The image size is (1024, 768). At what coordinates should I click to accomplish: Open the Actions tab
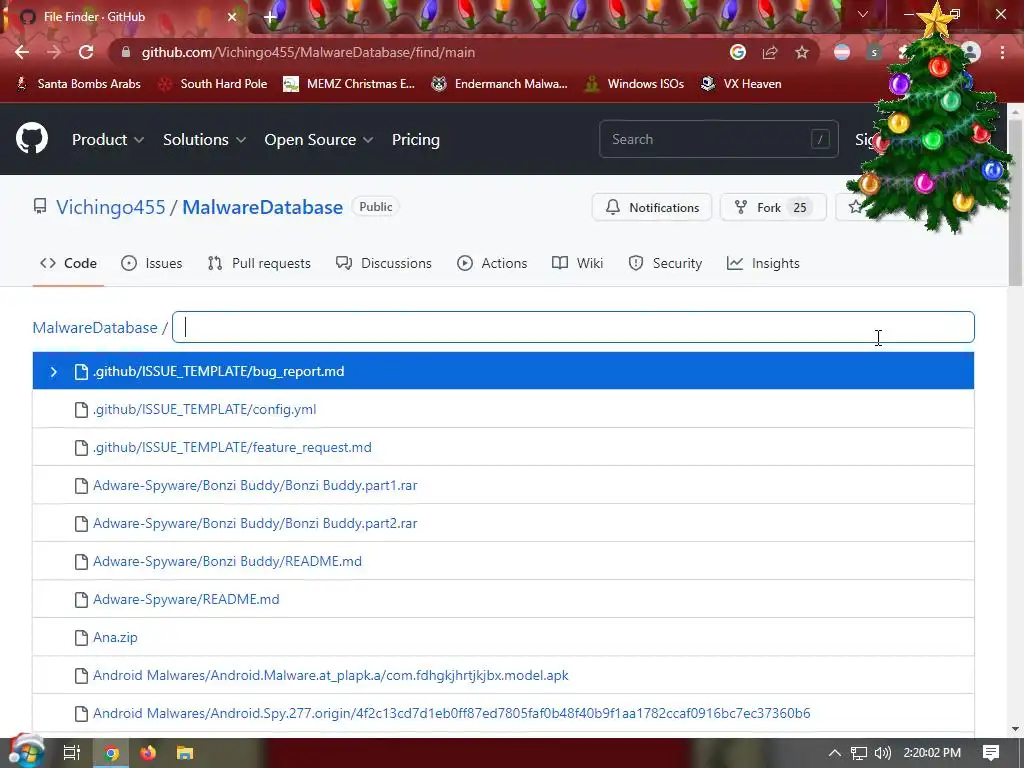click(x=492, y=263)
